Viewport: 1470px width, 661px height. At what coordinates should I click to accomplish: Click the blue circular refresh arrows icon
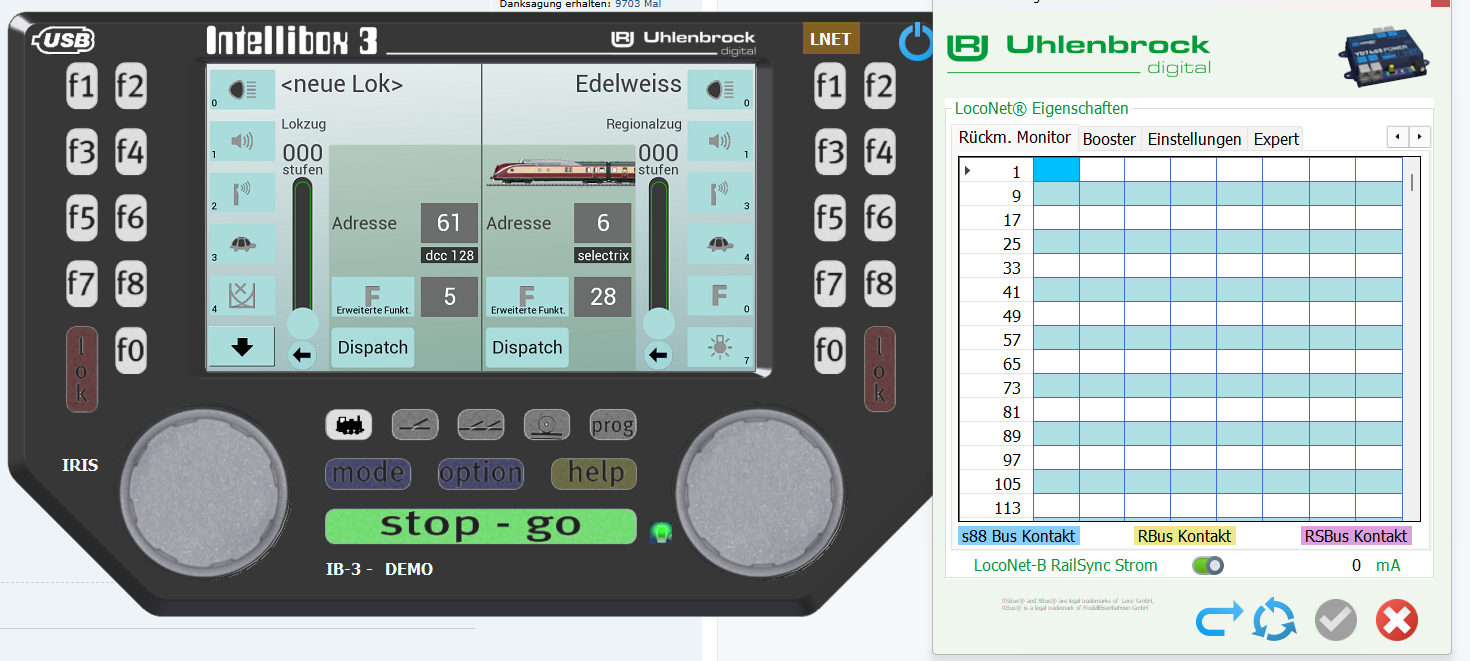tap(1274, 621)
